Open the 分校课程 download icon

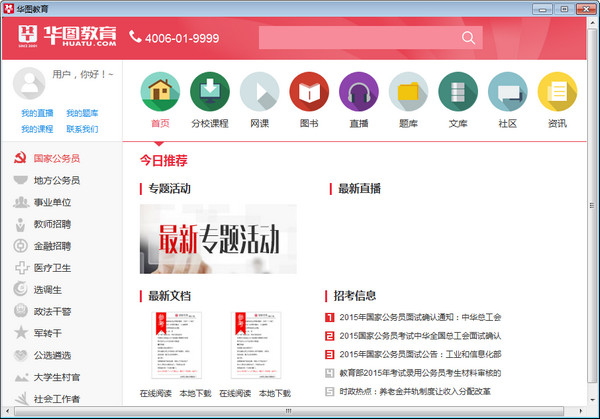coord(210,93)
